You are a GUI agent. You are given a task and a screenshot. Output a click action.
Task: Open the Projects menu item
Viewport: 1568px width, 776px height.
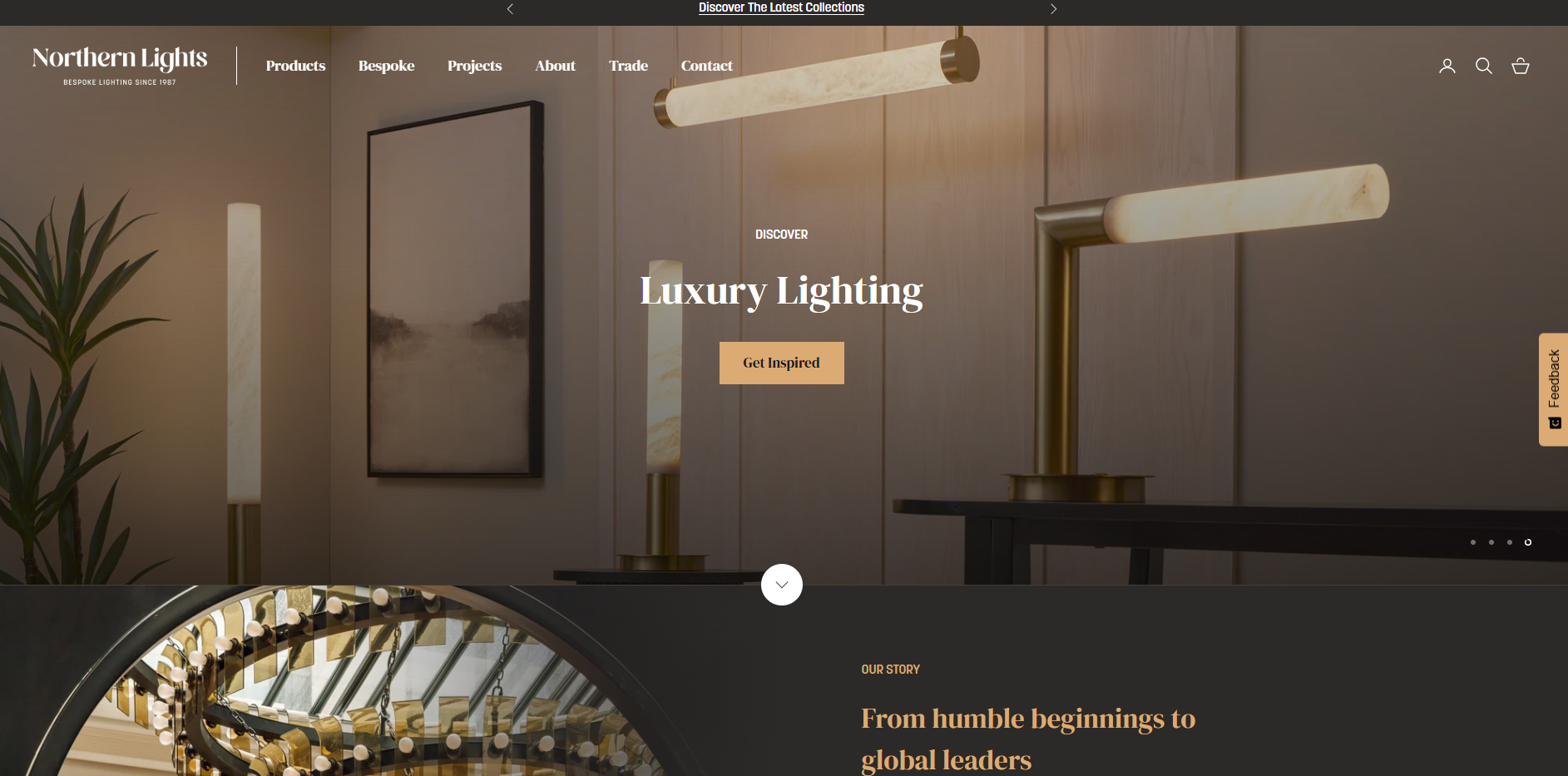pos(474,66)
